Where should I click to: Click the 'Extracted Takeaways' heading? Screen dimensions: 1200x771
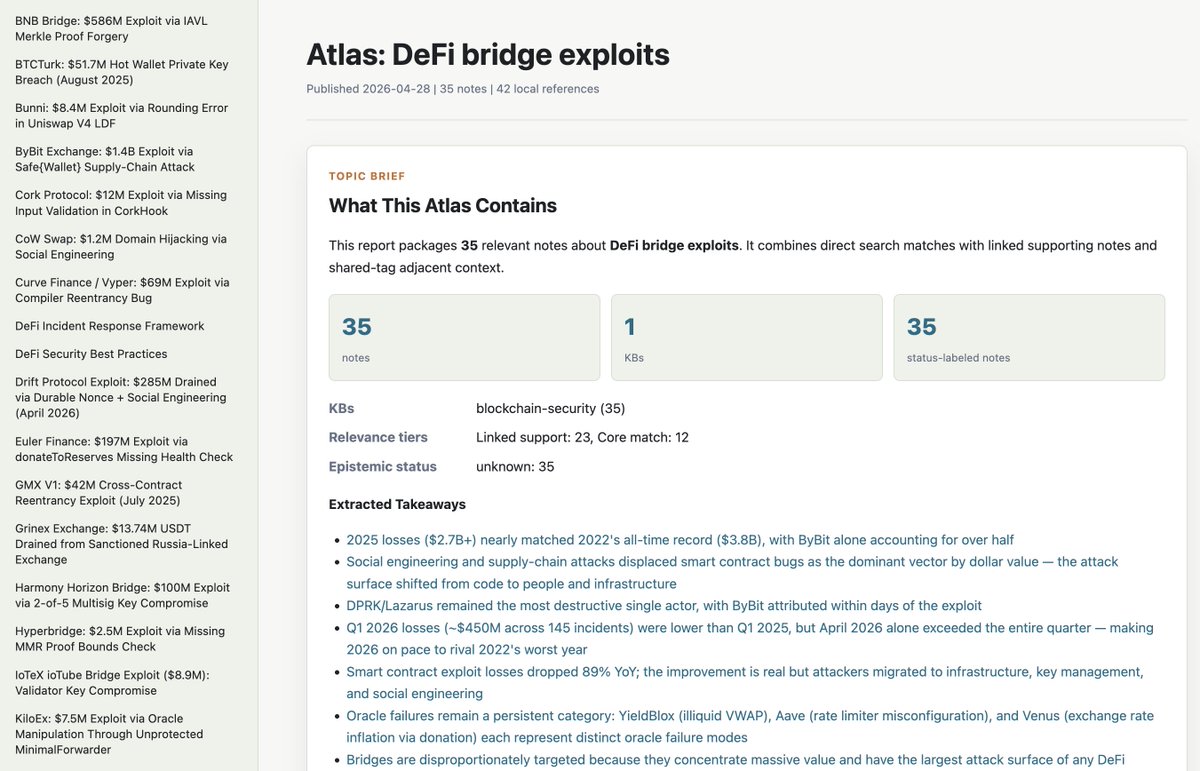click(397, 505)
